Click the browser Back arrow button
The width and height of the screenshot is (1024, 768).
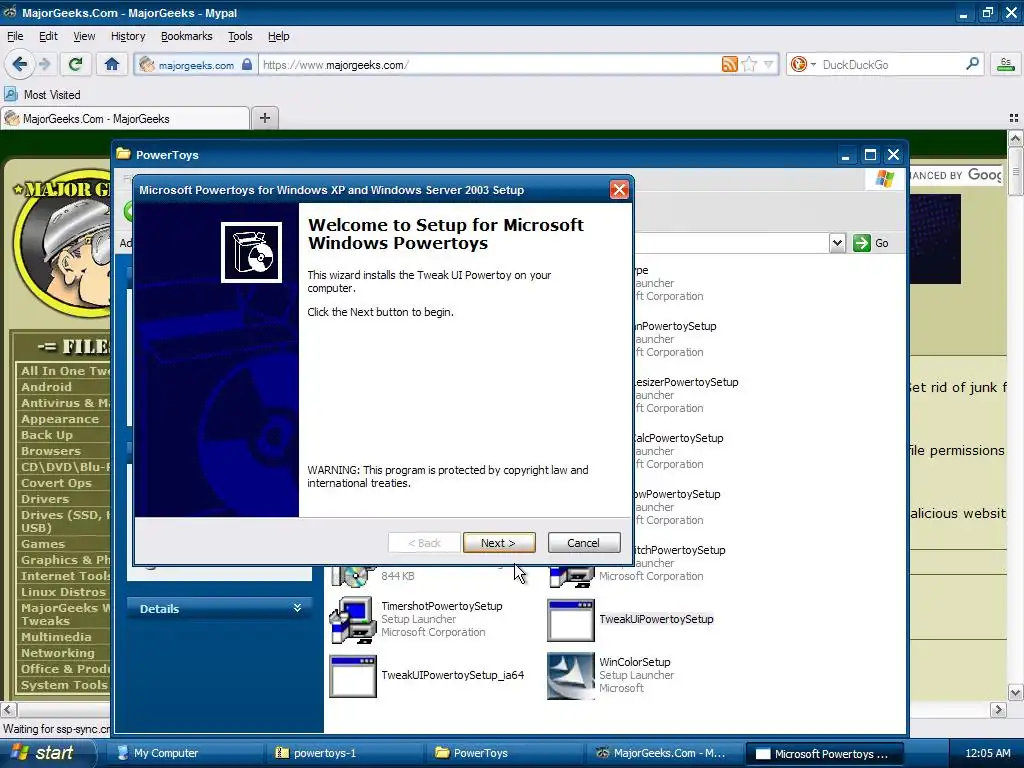point(19,64)
